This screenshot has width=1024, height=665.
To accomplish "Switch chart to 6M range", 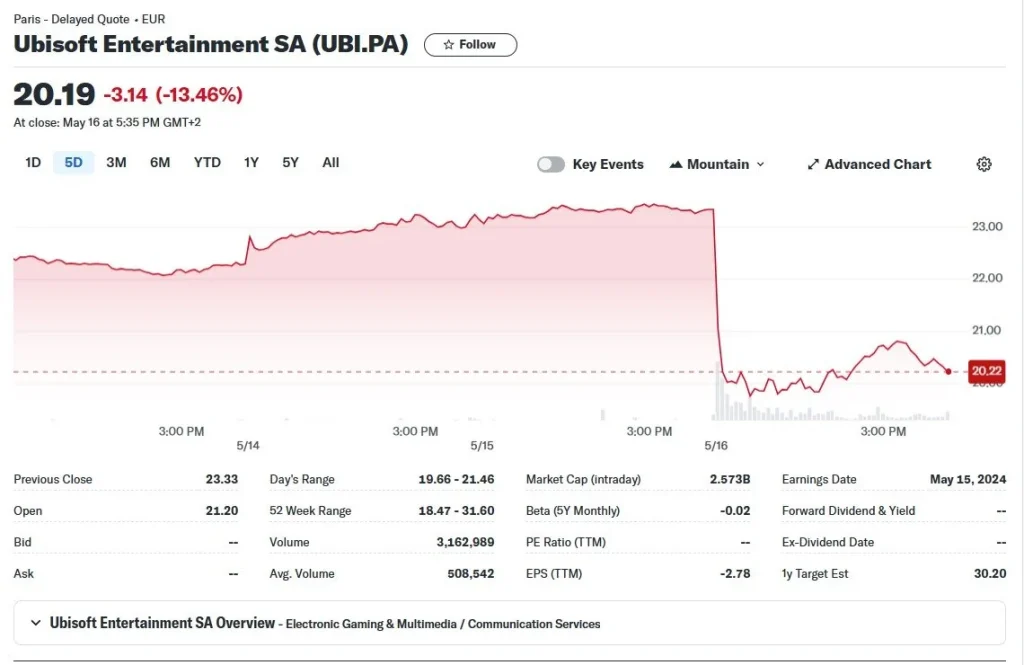I will point(160,162).
